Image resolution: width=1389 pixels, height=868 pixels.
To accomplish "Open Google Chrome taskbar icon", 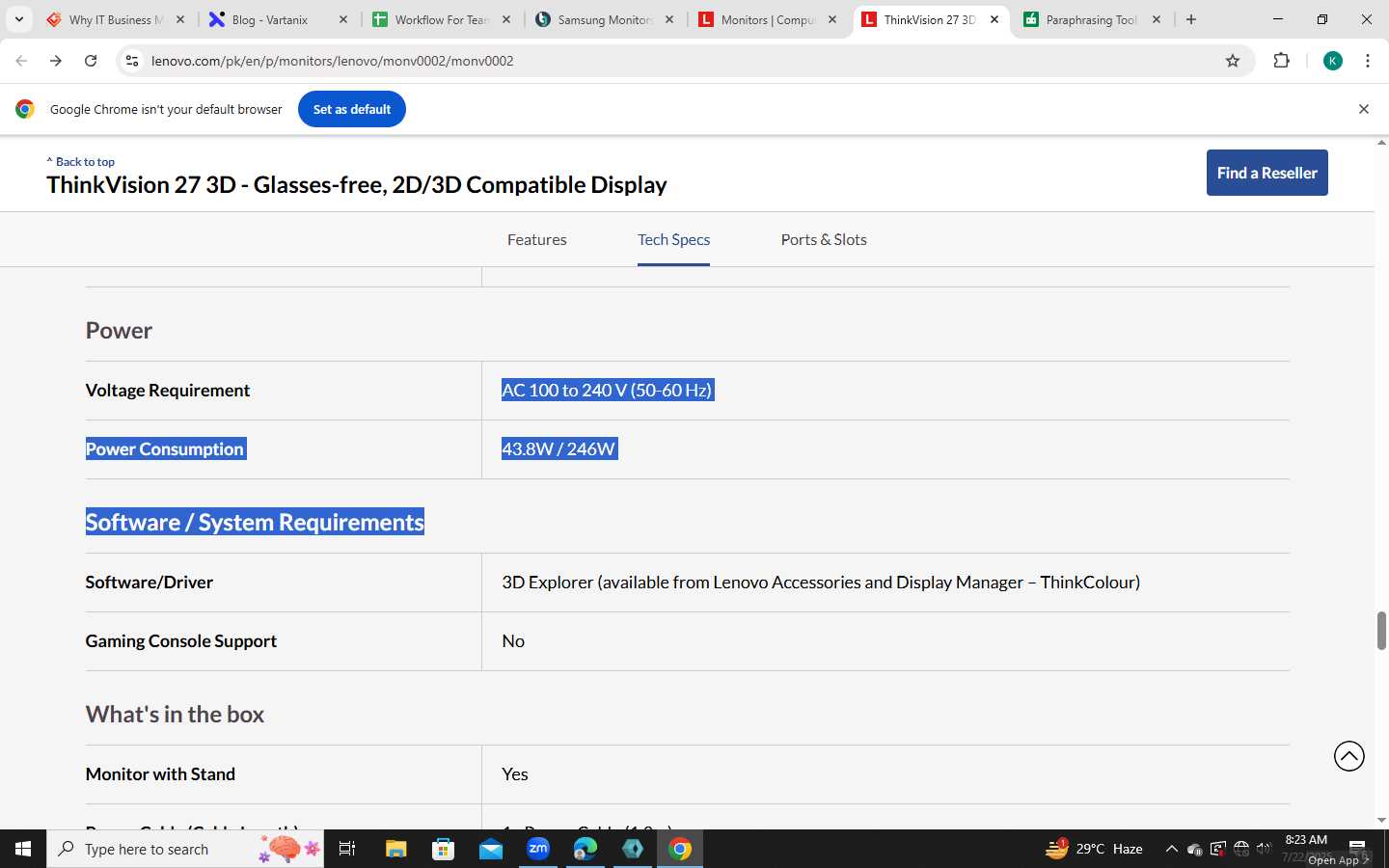I will coord(680,849).
